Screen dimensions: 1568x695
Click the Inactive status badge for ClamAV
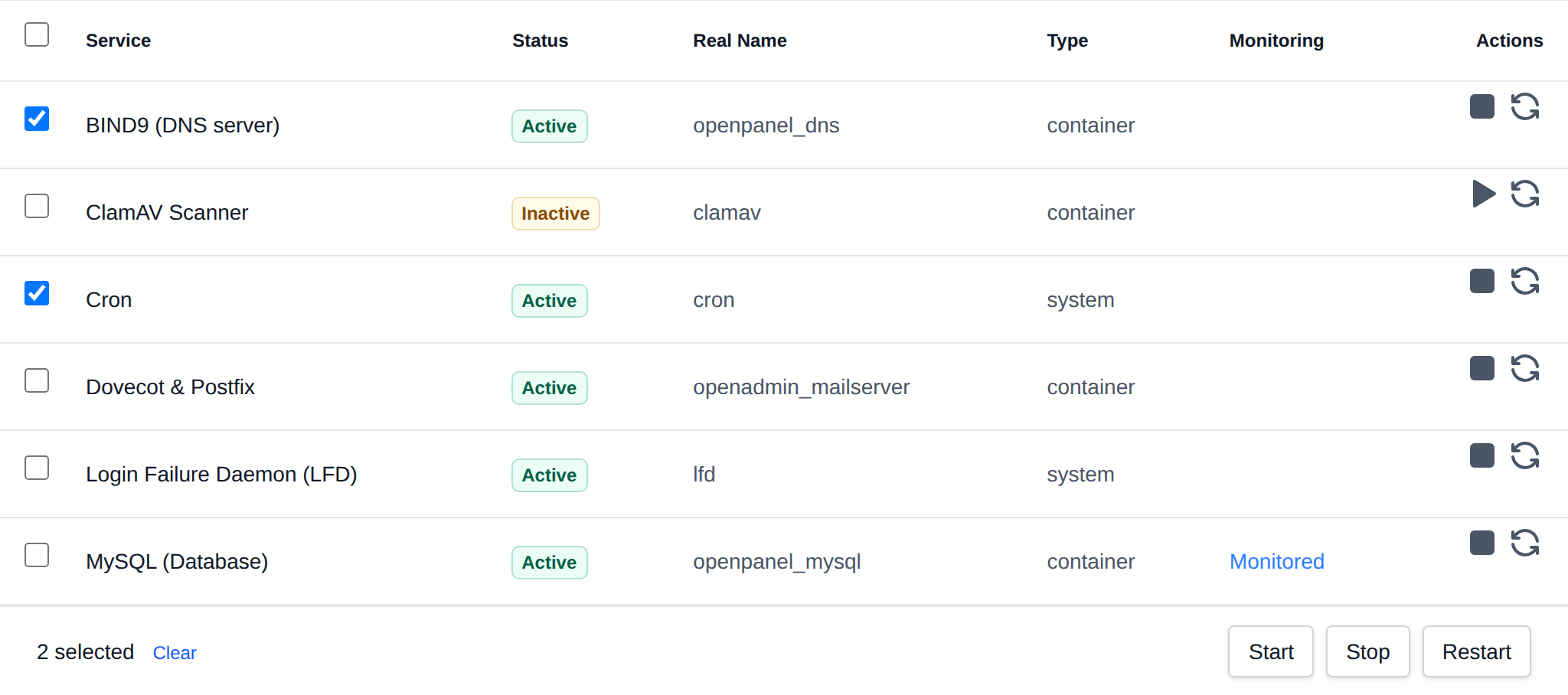[x=556, y=214]
